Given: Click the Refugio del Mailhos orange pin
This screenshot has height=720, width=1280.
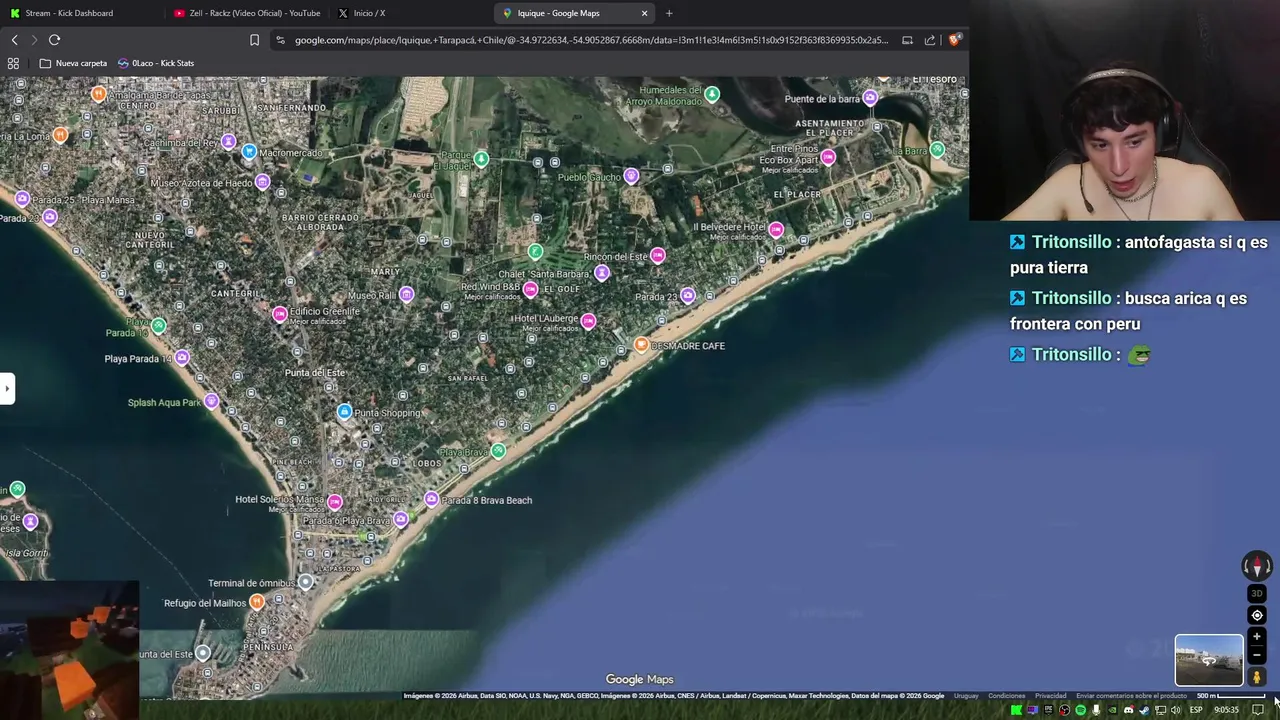Looking at the screenshot, I should 257,601.
